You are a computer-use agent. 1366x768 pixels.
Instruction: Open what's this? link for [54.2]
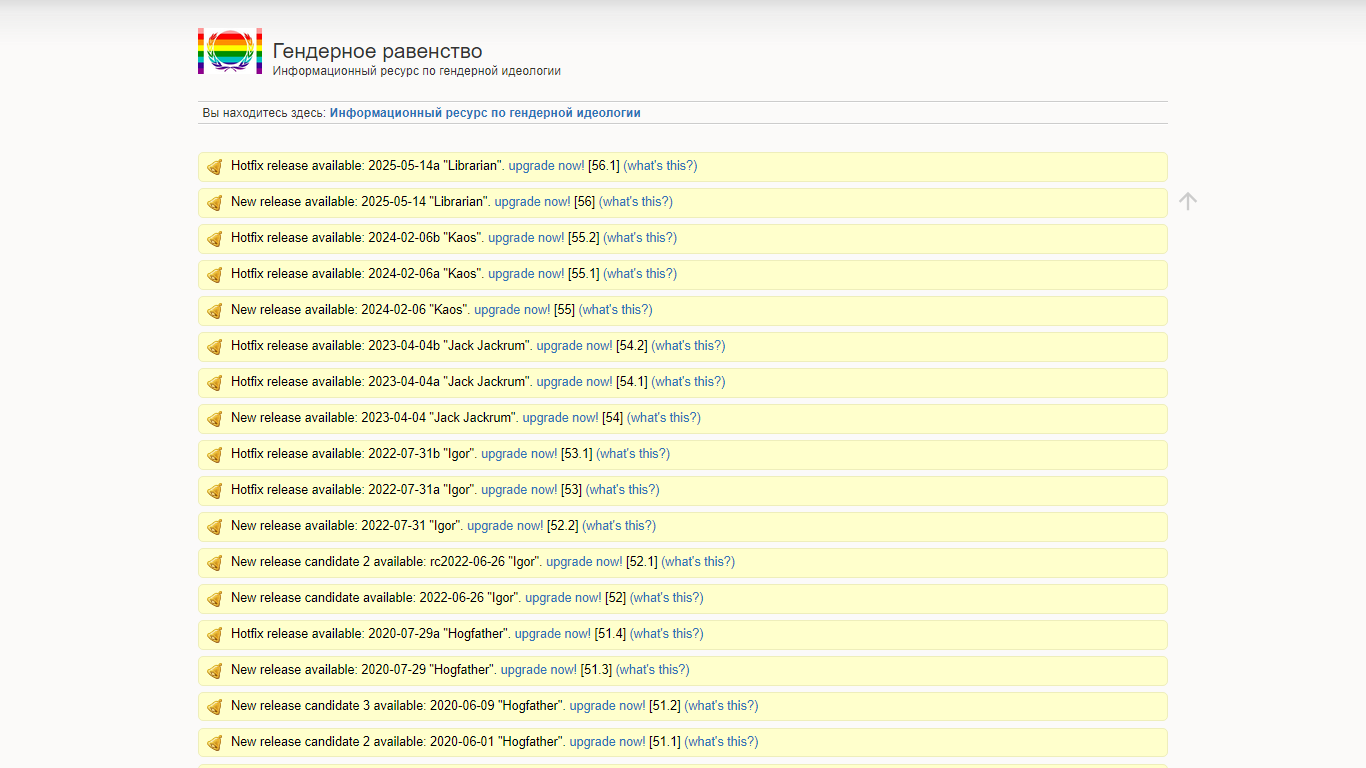pos(688,346)
